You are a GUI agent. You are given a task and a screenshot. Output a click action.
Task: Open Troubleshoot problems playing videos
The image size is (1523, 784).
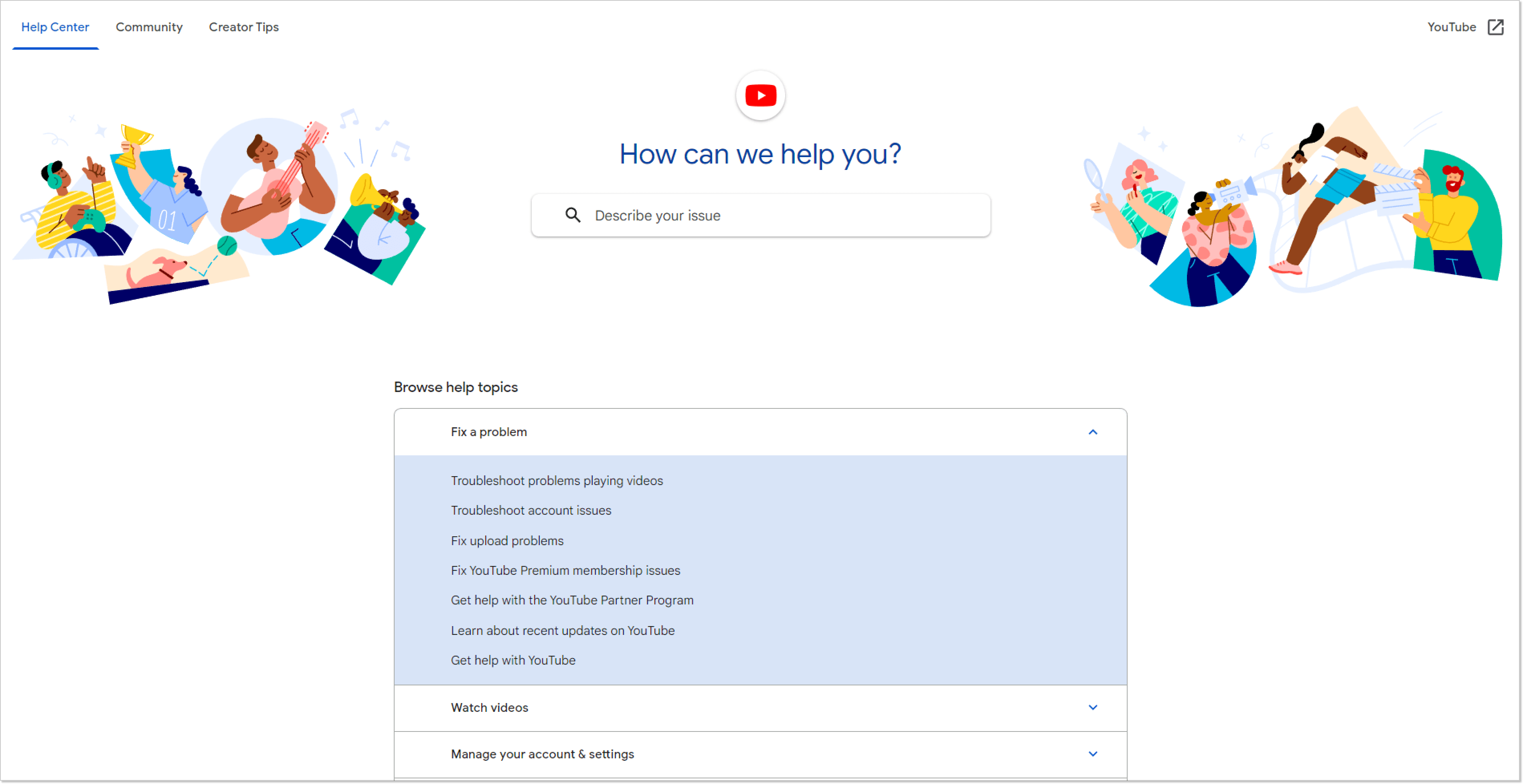pos(556,480)
